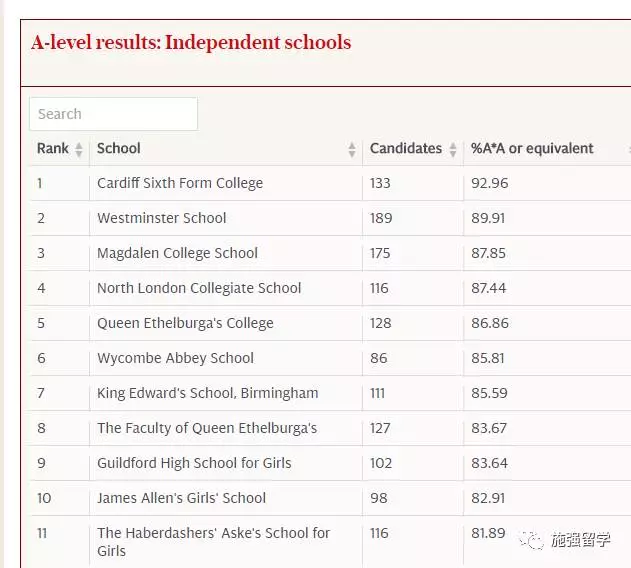This screenshot has width=631, height=568.
Task: Click candidates value 189 for Westminster
Action: (x=381, y=219)
